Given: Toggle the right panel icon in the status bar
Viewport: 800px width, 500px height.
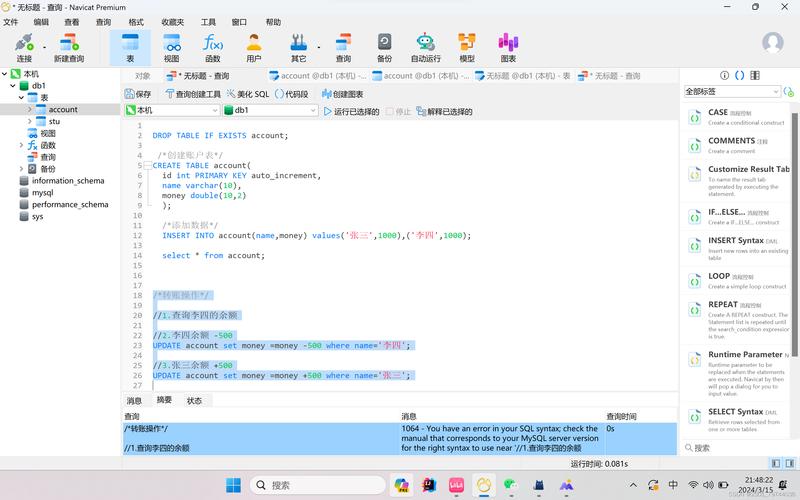Looking at the screenshot, I should [x=790, y=463].
